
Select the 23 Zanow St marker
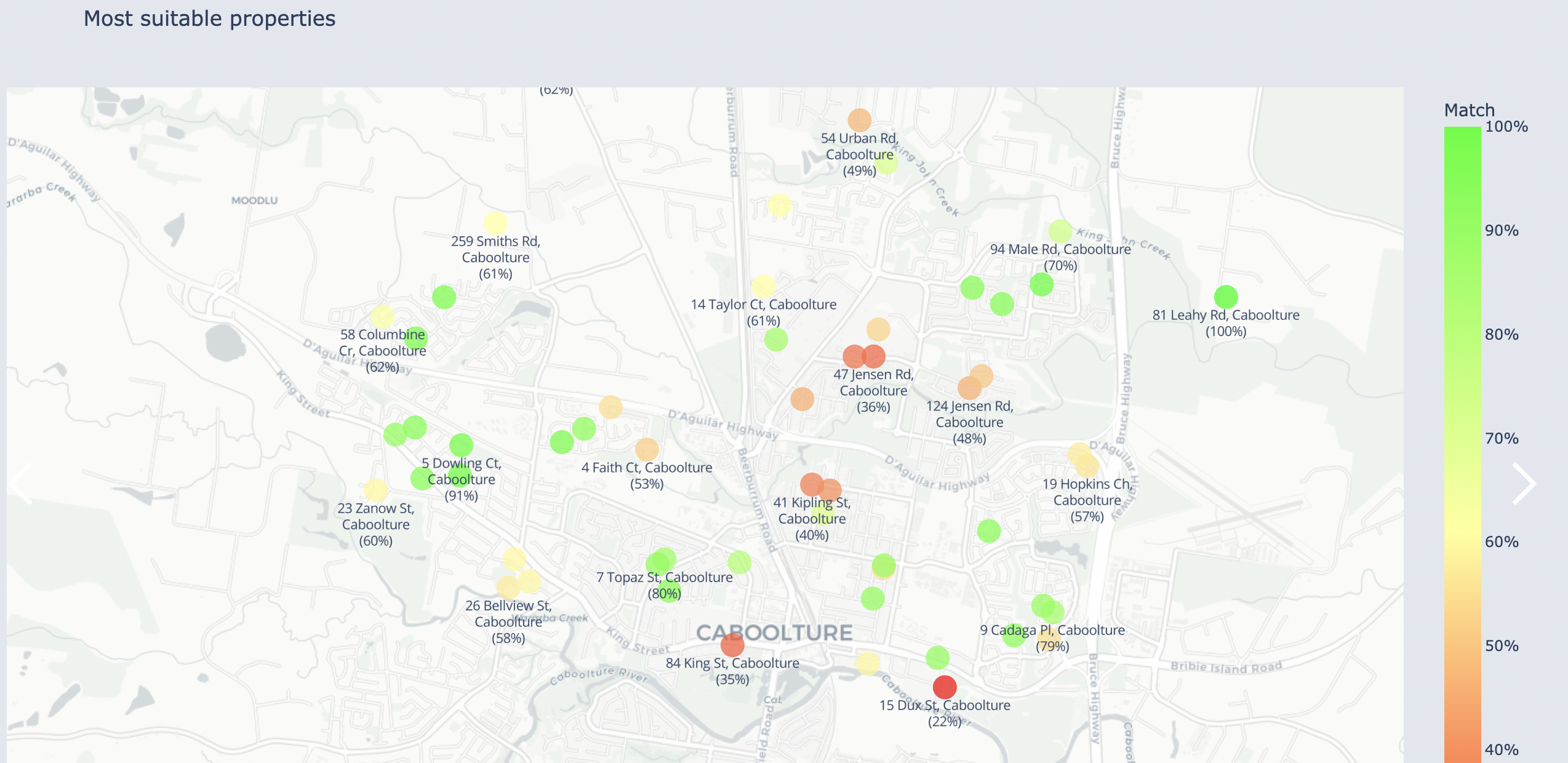375,490
